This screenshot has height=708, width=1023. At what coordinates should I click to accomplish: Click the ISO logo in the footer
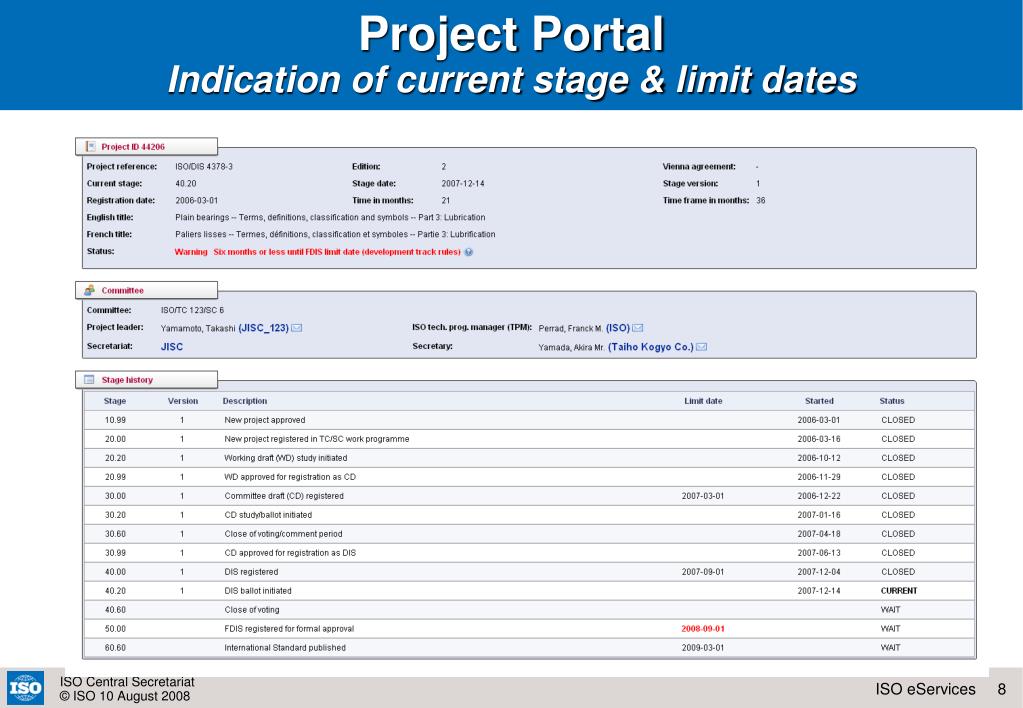click(x=23, y=688)
